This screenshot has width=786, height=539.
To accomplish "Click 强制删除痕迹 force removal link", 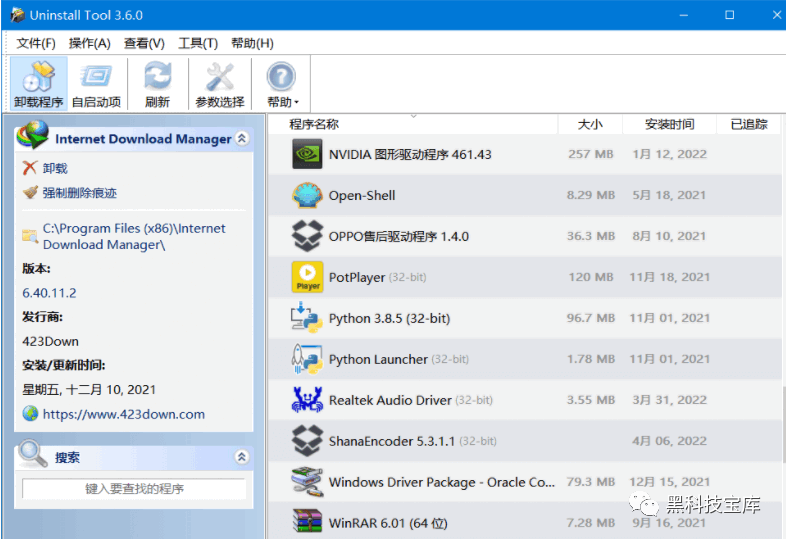I will [79, 193].
